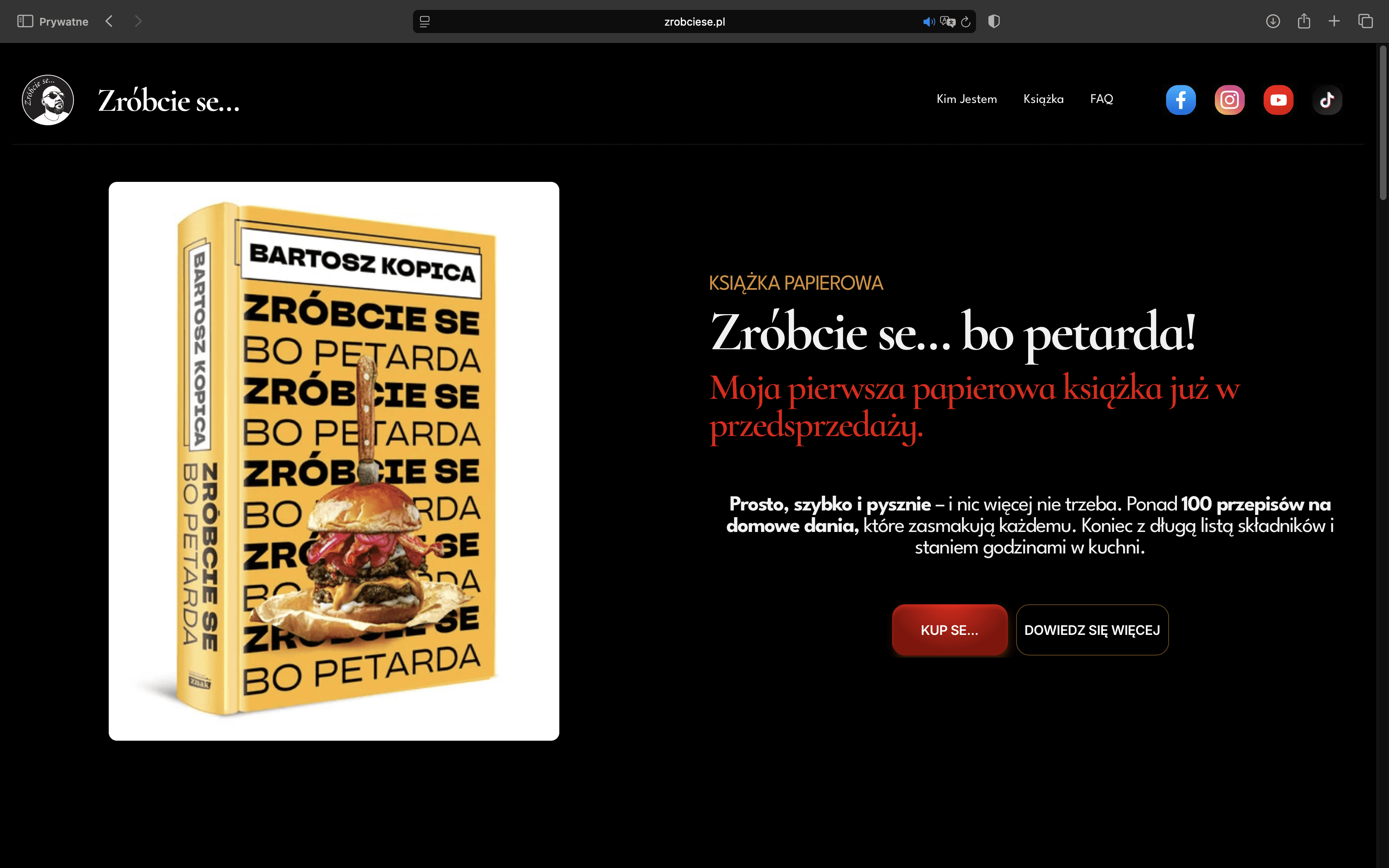The width and height of the screenshot is (1389, 868).
Task: Open the Share menu
Action: [x=1304, y=21]
